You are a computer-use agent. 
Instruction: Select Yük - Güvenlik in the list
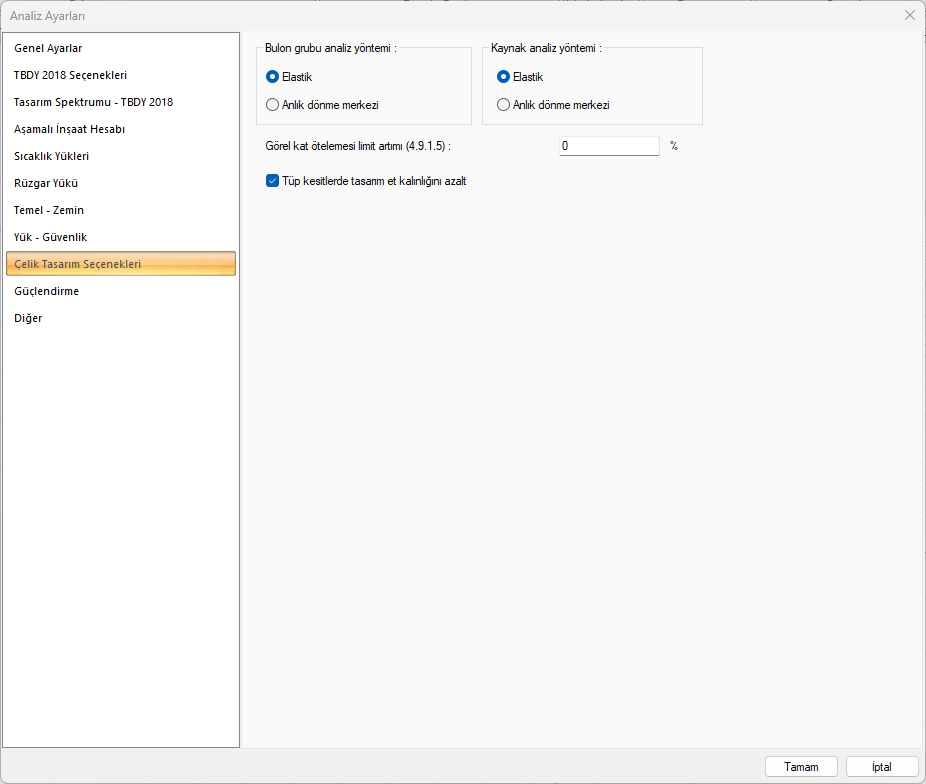pyautogui.click(x=50, y=237)
